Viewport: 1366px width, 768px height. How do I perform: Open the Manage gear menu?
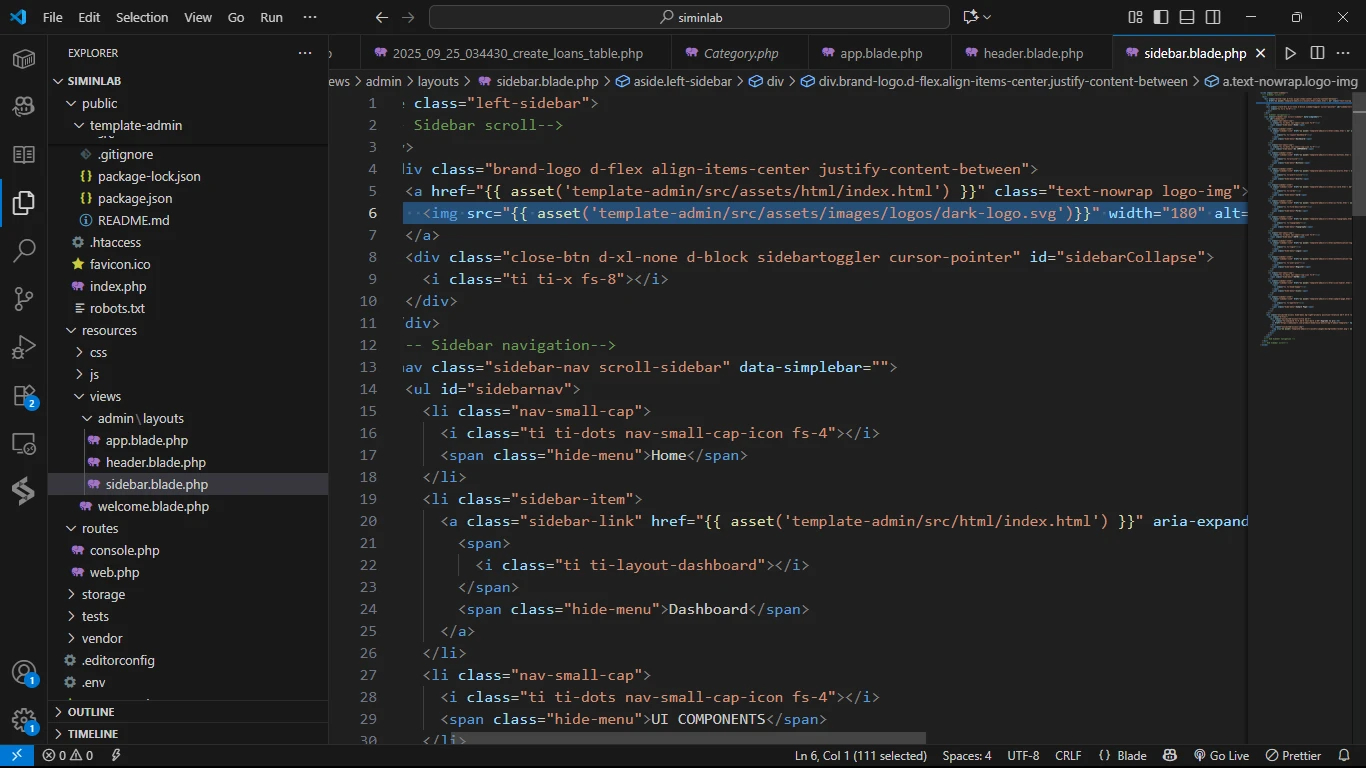[24, 721]
